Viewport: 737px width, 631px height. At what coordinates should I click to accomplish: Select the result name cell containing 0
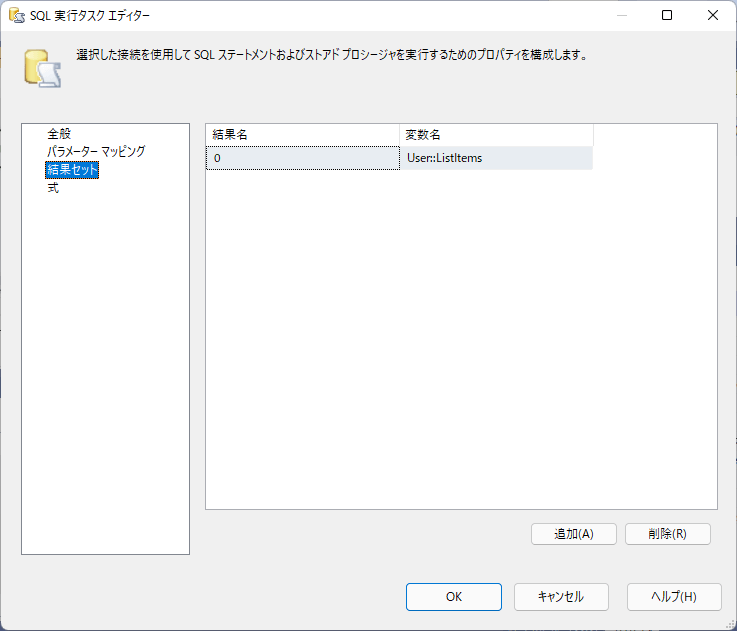(x=303, y=158)
